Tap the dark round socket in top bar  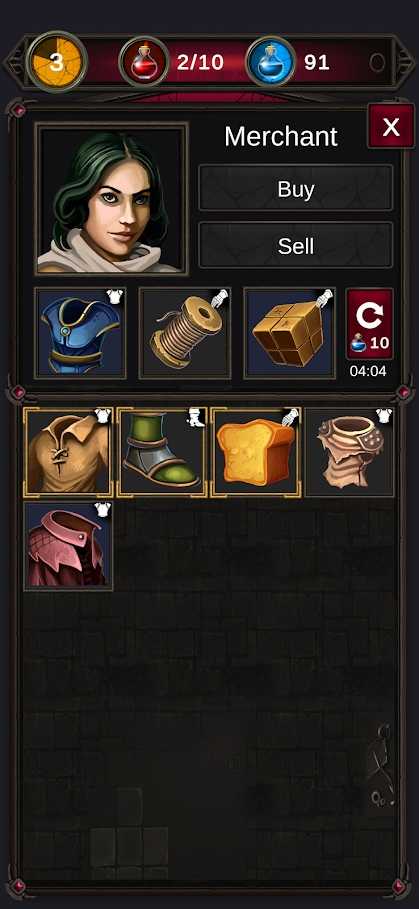click(377, 63)
